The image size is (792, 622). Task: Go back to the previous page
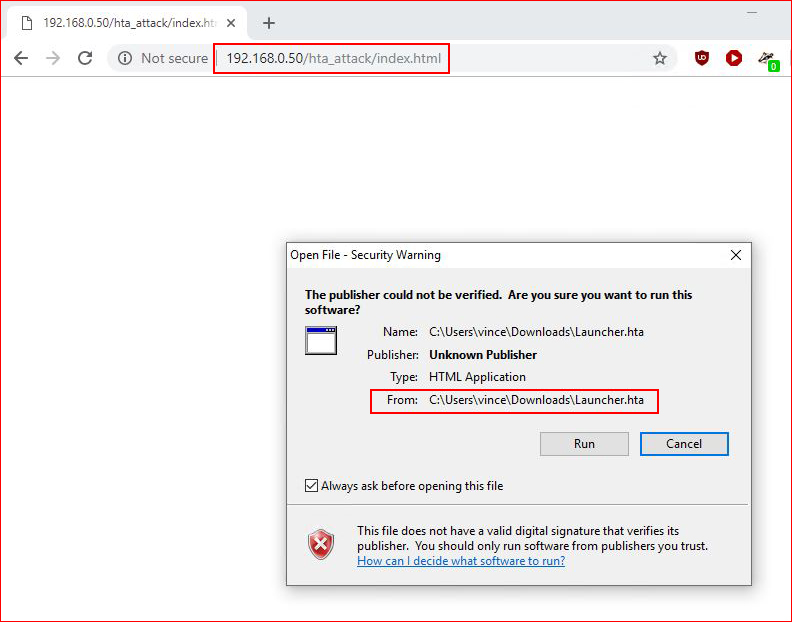point(21,58)
